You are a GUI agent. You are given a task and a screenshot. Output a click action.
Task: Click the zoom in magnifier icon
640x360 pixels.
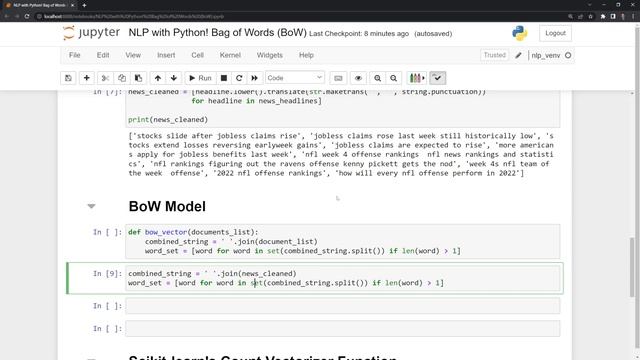coord(378,78)
